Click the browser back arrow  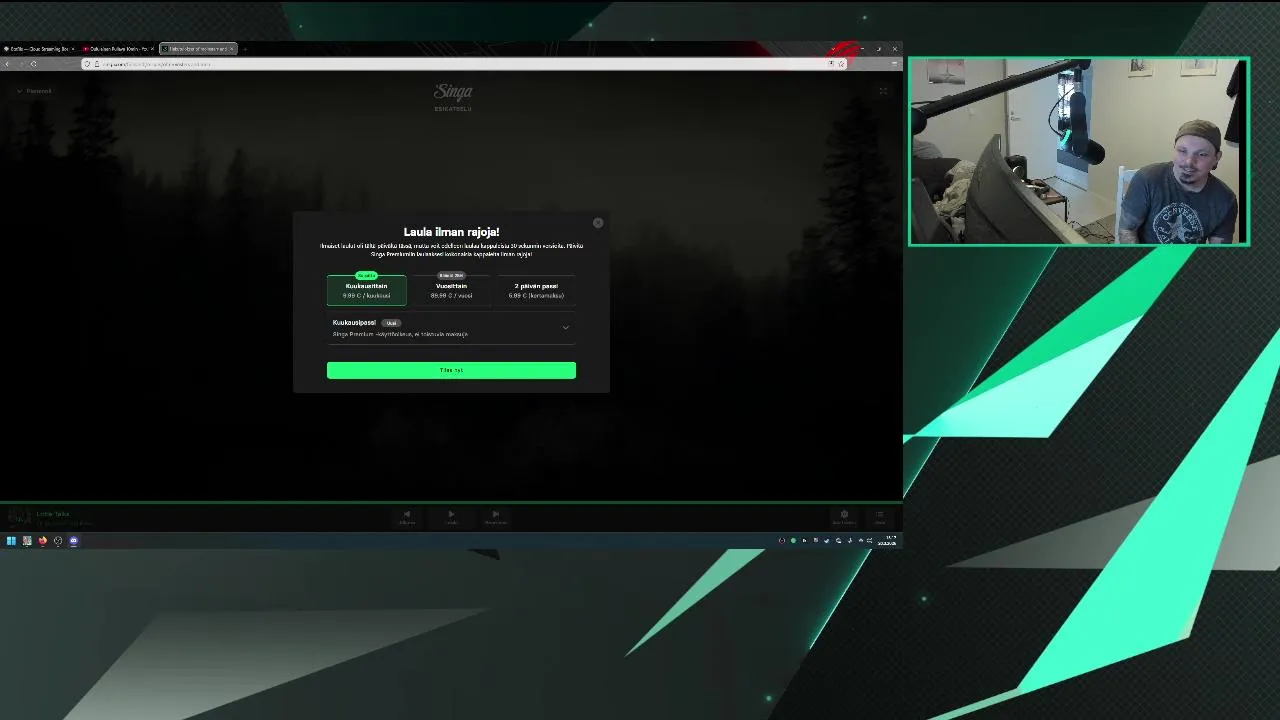[x=7, y=64]
